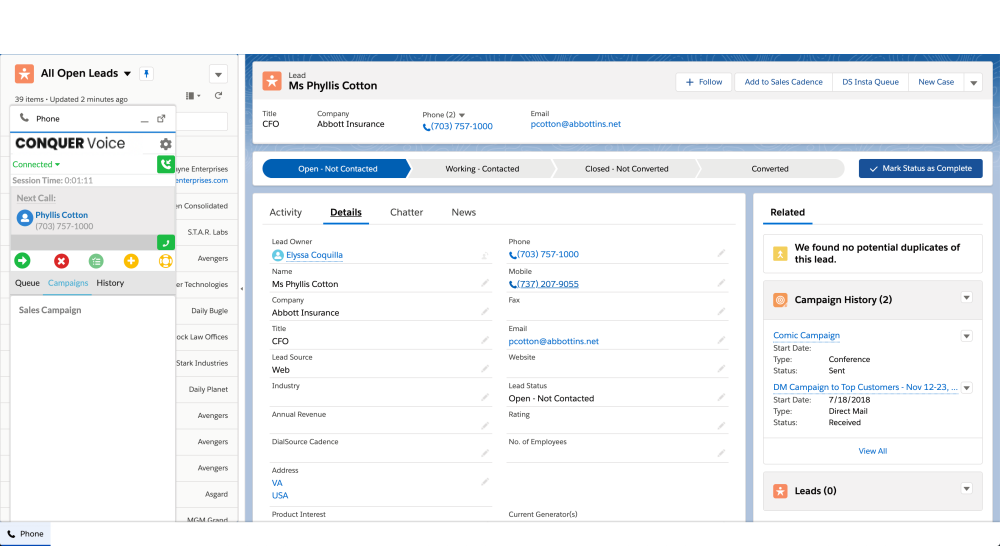Screen dimensions: 1000x546
Task: Minimize the Phone utility panel
Action: pyautogui.click(x=145, y=119)
